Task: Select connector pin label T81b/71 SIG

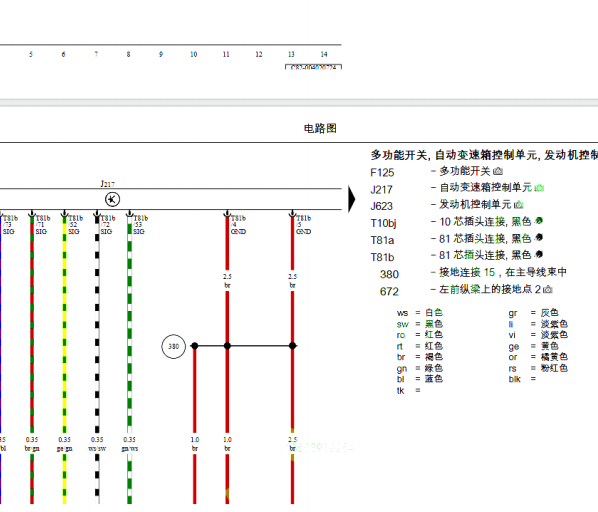Action: click(x=43, y=225)
